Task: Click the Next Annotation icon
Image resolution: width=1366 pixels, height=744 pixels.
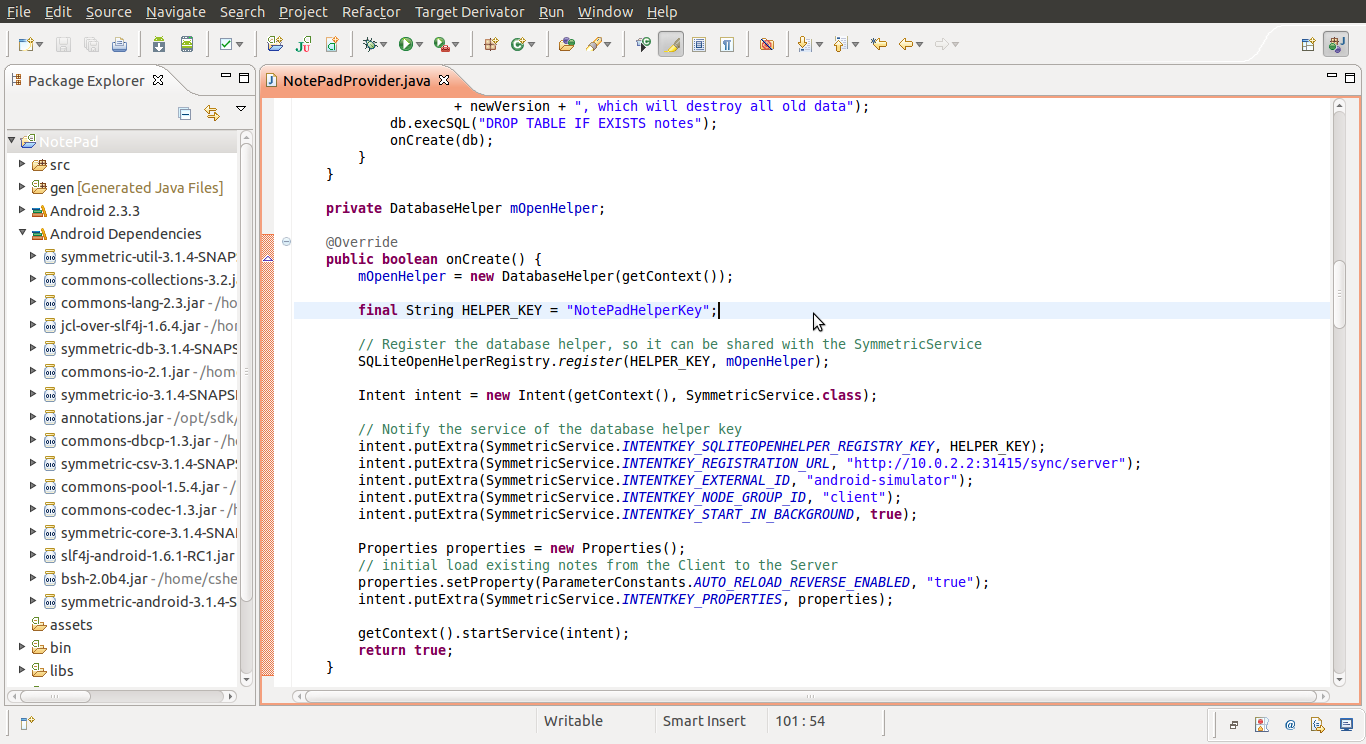Action: pyautogui.click(x=803, y=44)
